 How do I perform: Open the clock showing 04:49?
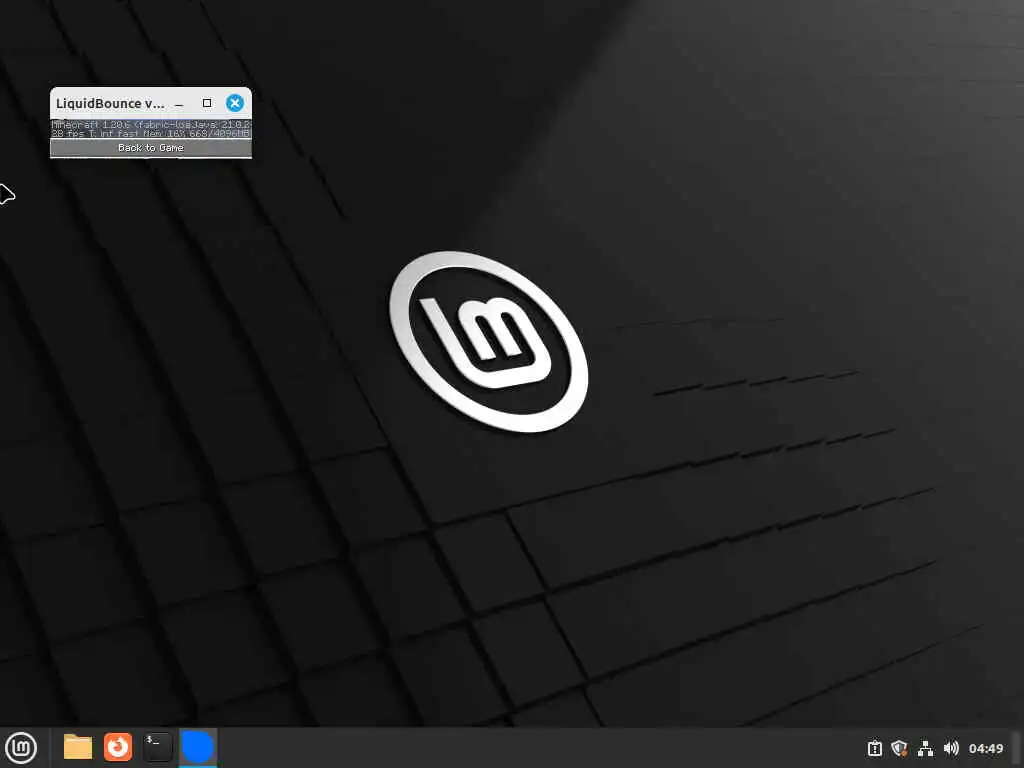tap(985, 748)
